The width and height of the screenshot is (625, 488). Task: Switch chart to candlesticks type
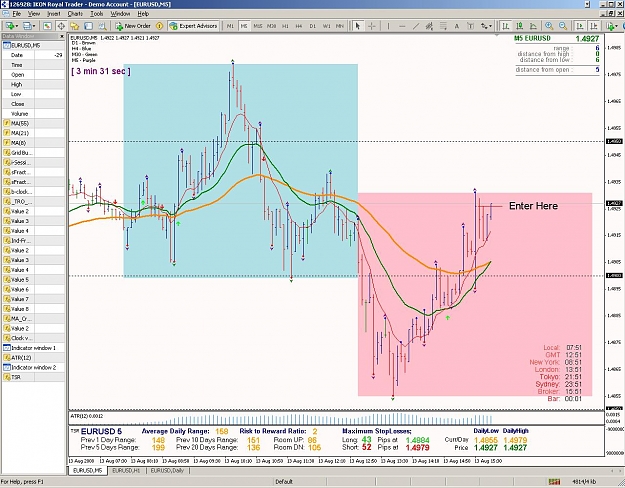[x=519, y=26]
